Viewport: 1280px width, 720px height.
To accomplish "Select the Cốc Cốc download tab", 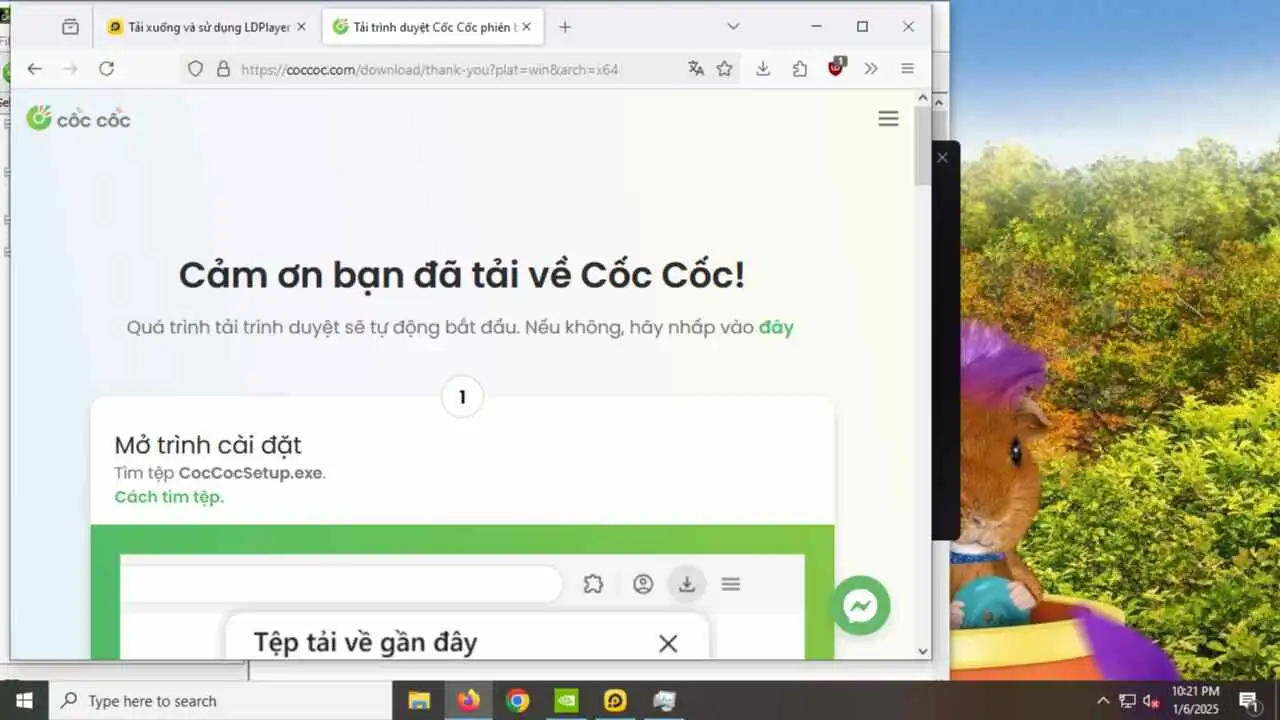I will click(x=433, y=27).
